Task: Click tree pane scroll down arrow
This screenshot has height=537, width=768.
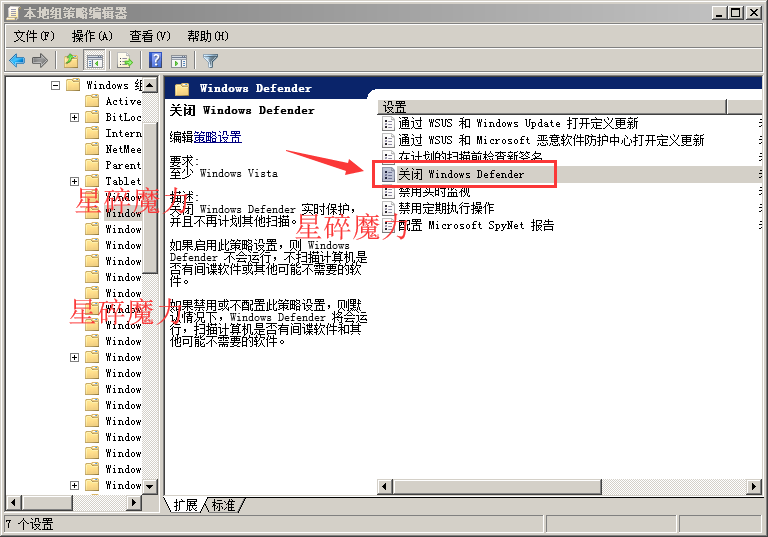Action: click(x=150, y=487)
